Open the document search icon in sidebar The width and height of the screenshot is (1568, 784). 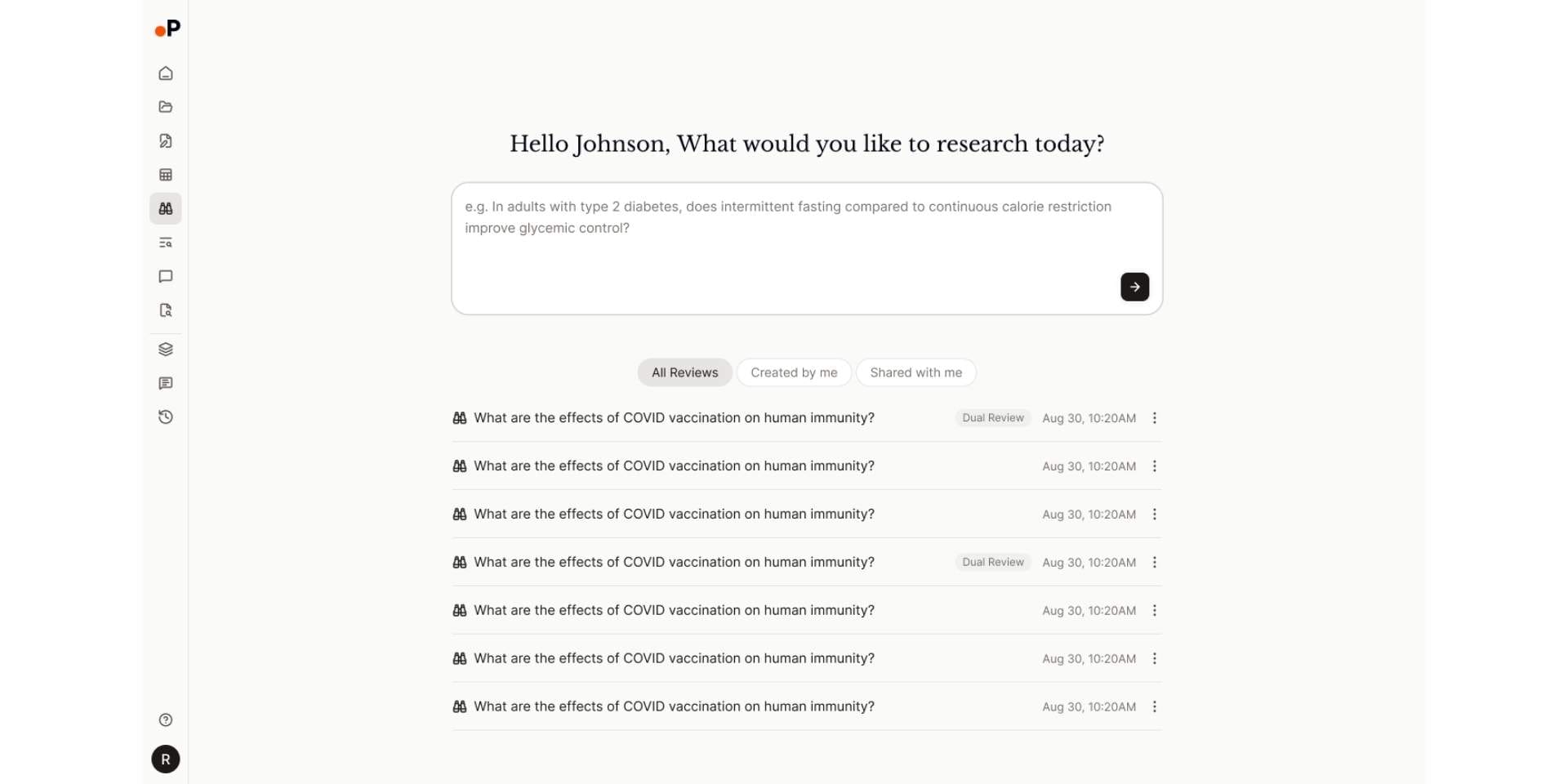[166, 310]
